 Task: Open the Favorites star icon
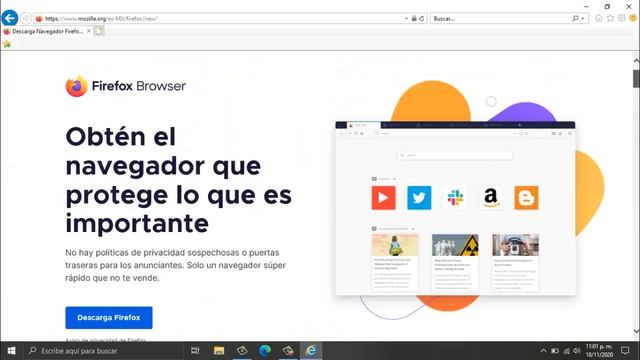[x=610, y=18]
